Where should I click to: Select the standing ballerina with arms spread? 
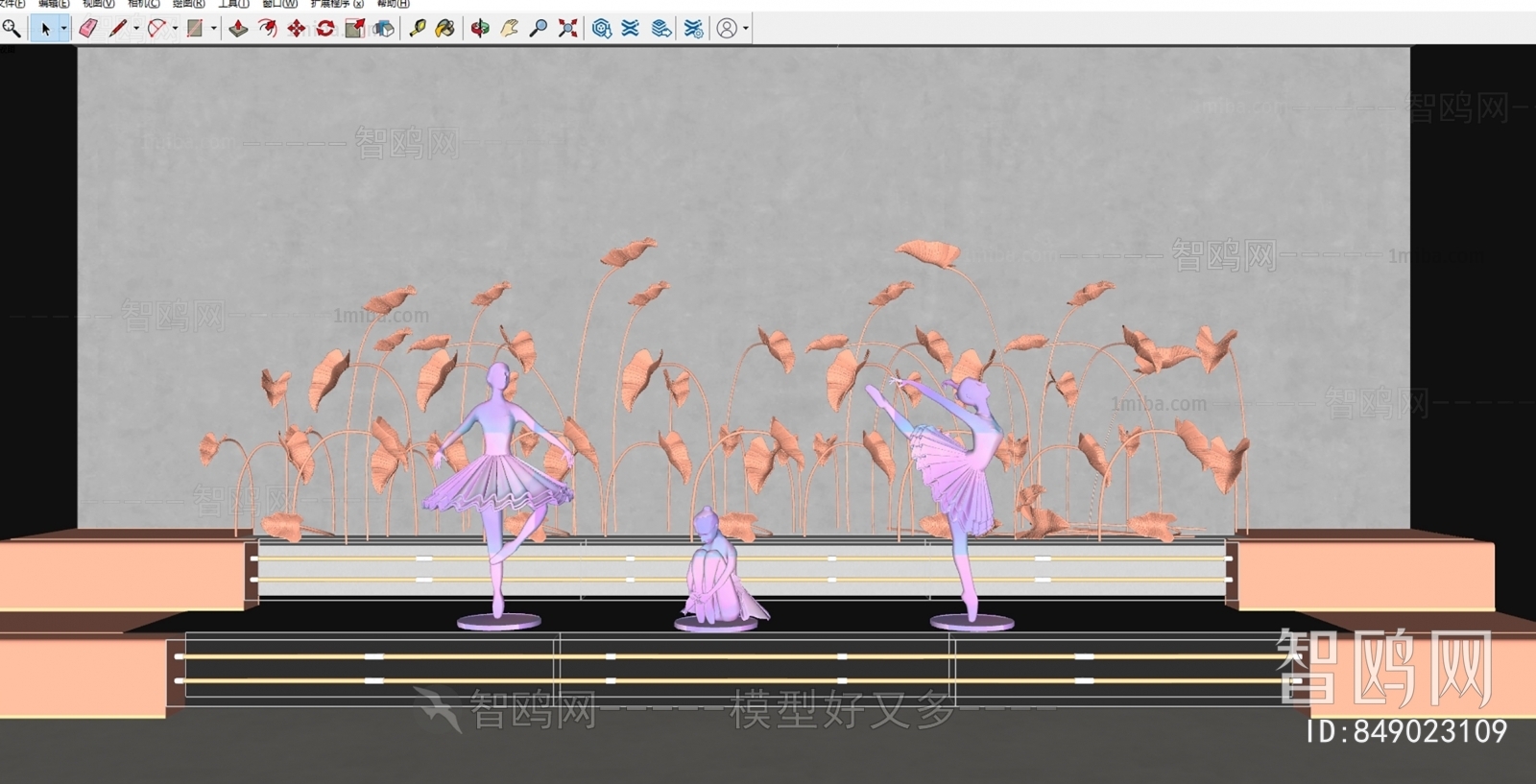(x=498, y=491)
